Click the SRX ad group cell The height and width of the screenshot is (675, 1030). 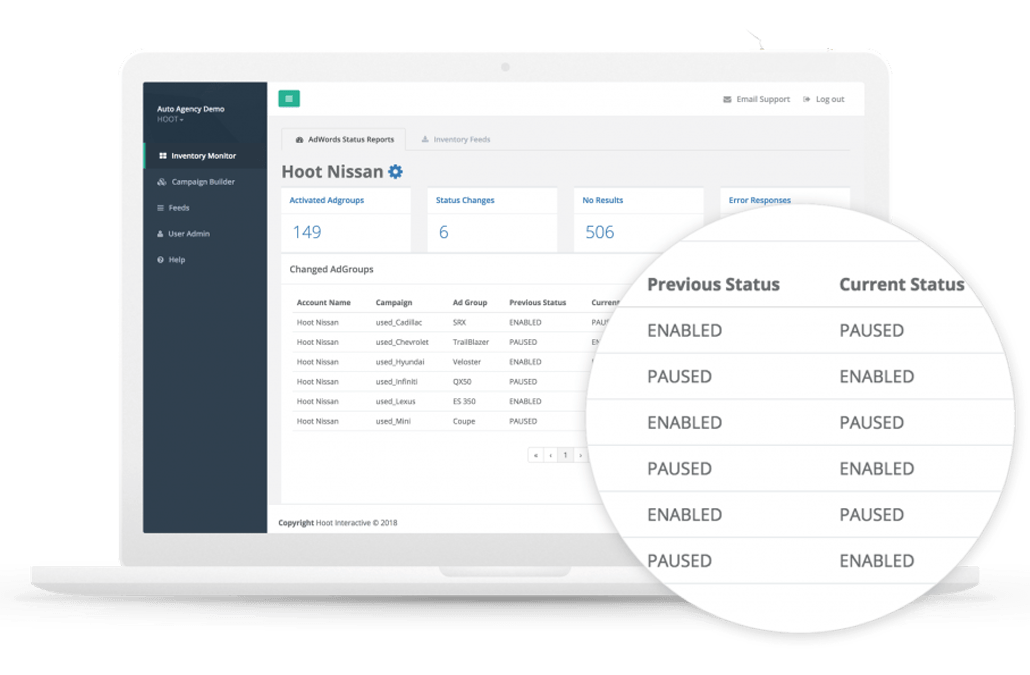(x=459, y=322)
